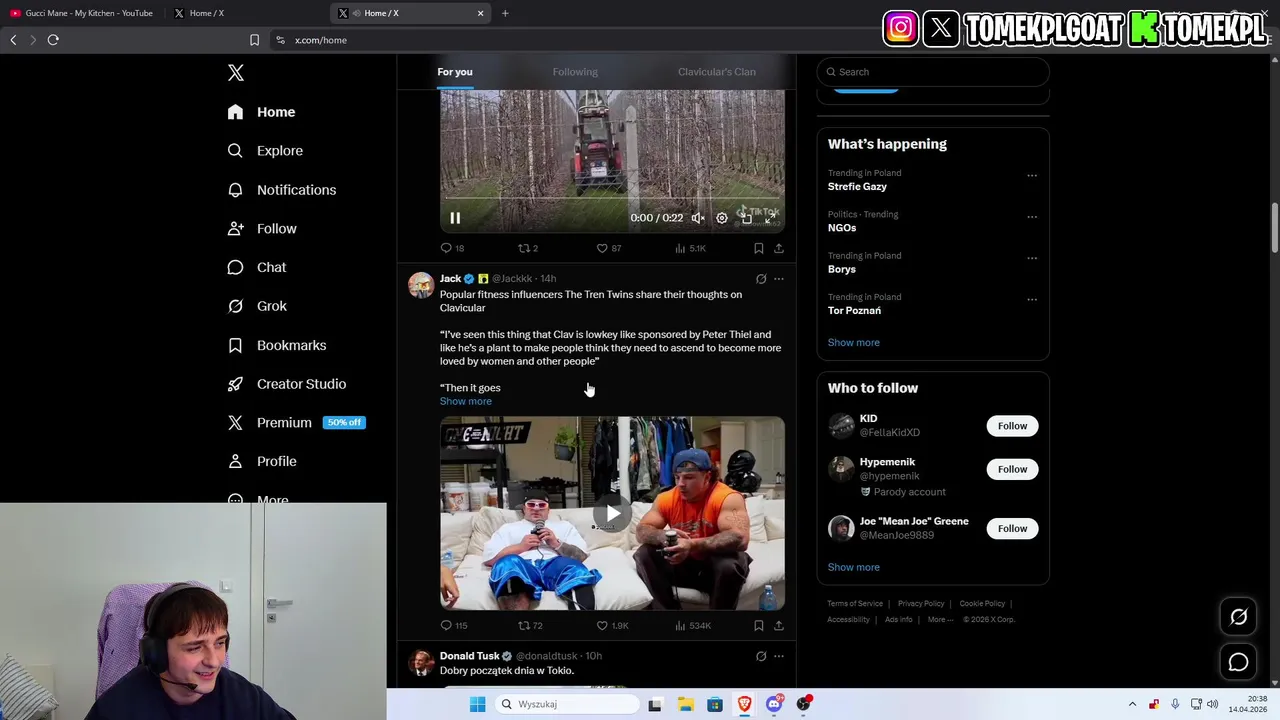Viewport: 1280px width, 720px height.
Task: Bookmark Jack's post
Action: (759, 626)
